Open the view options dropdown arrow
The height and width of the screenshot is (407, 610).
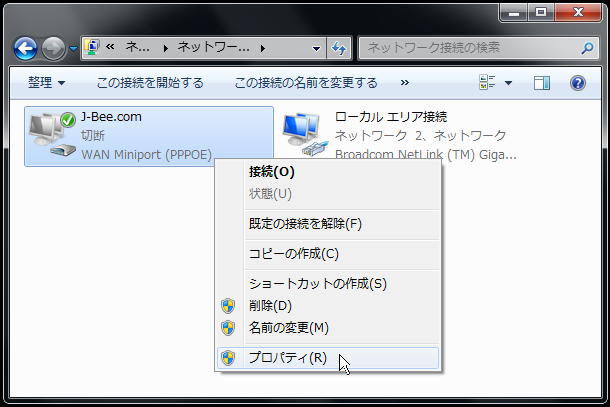(x=508, y=83)
